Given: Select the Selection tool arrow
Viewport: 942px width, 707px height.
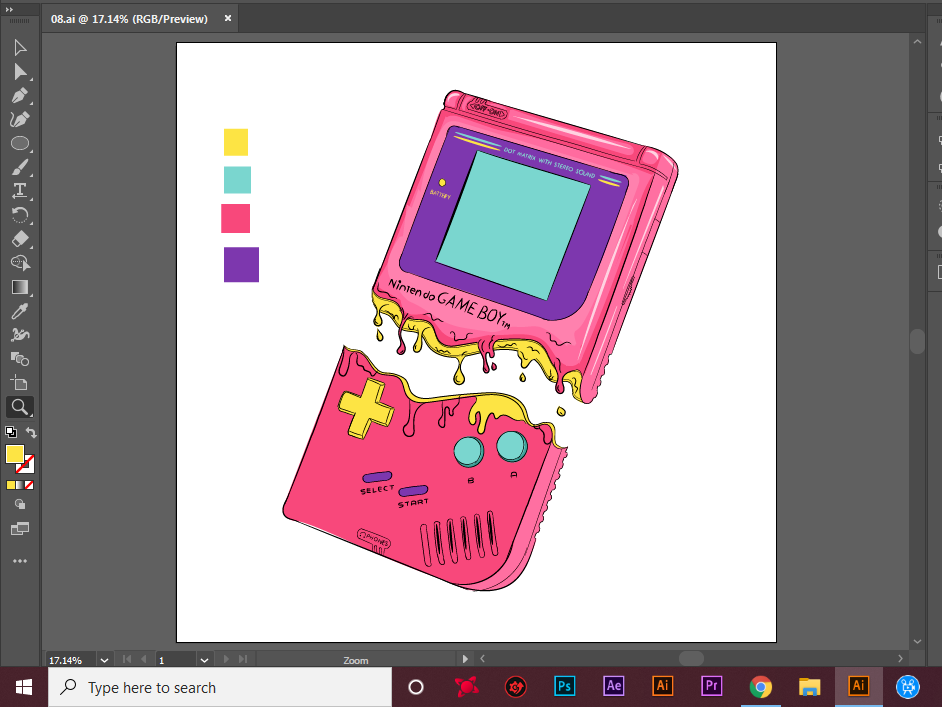Looking at the screenshot, I should tap(20, 47).
